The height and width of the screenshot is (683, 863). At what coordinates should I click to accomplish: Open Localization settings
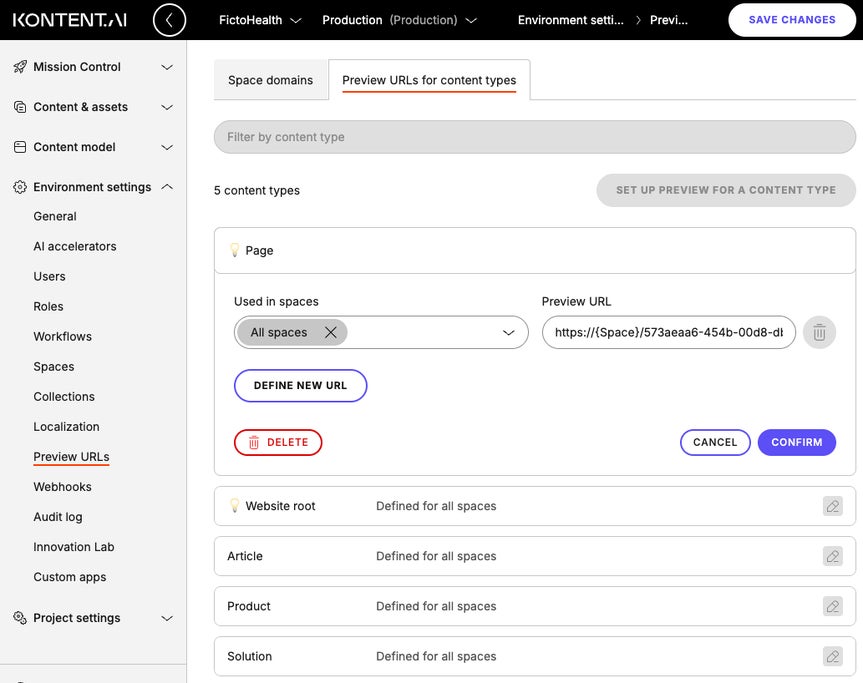pos(67,427)
